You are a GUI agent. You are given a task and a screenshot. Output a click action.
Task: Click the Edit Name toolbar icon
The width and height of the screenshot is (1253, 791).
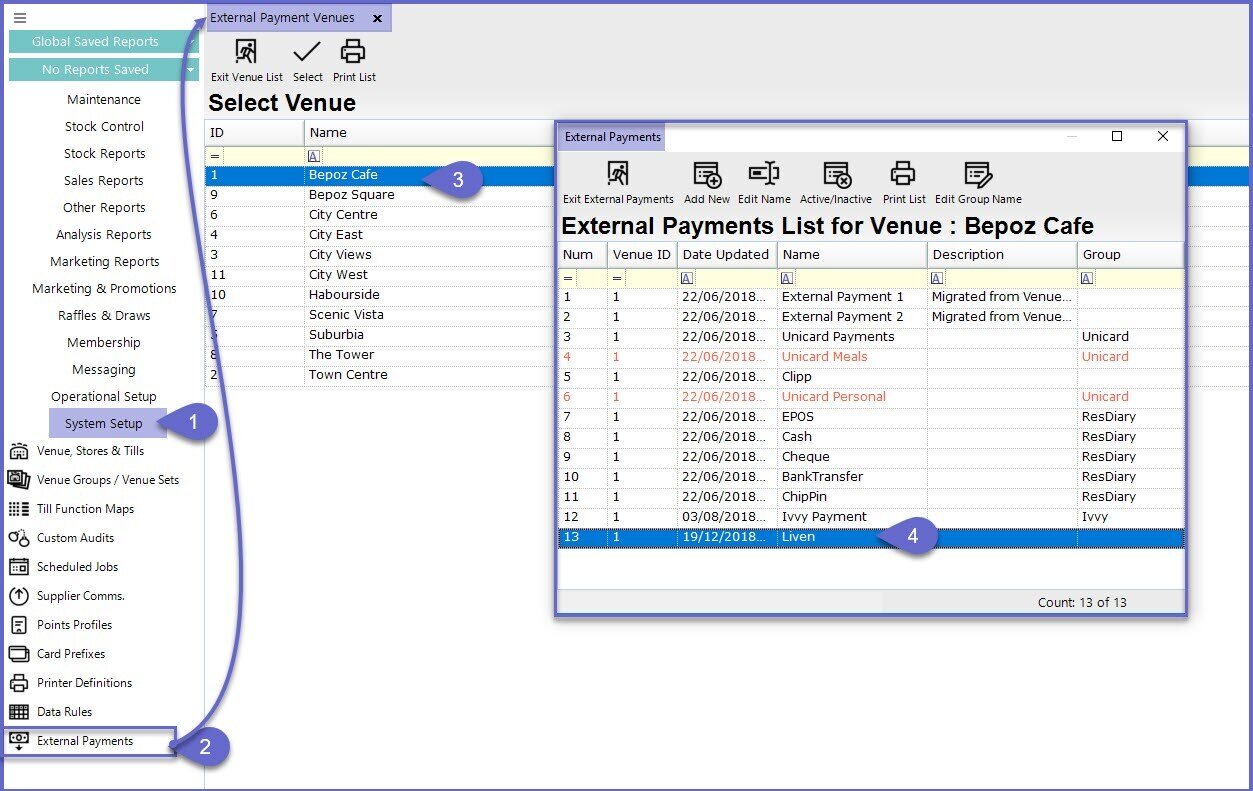(764, 175)
